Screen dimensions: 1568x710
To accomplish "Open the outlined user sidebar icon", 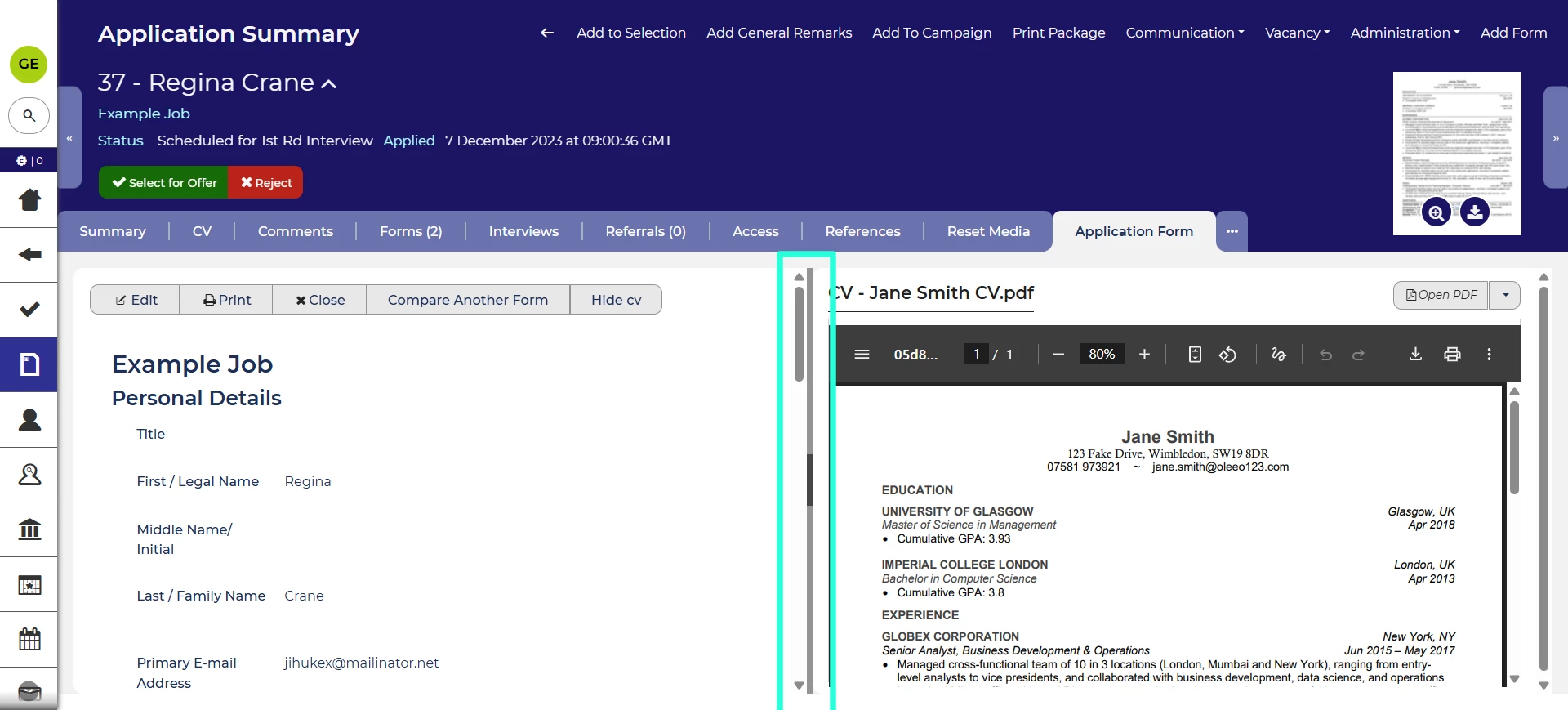I will [x=29, y=475].
